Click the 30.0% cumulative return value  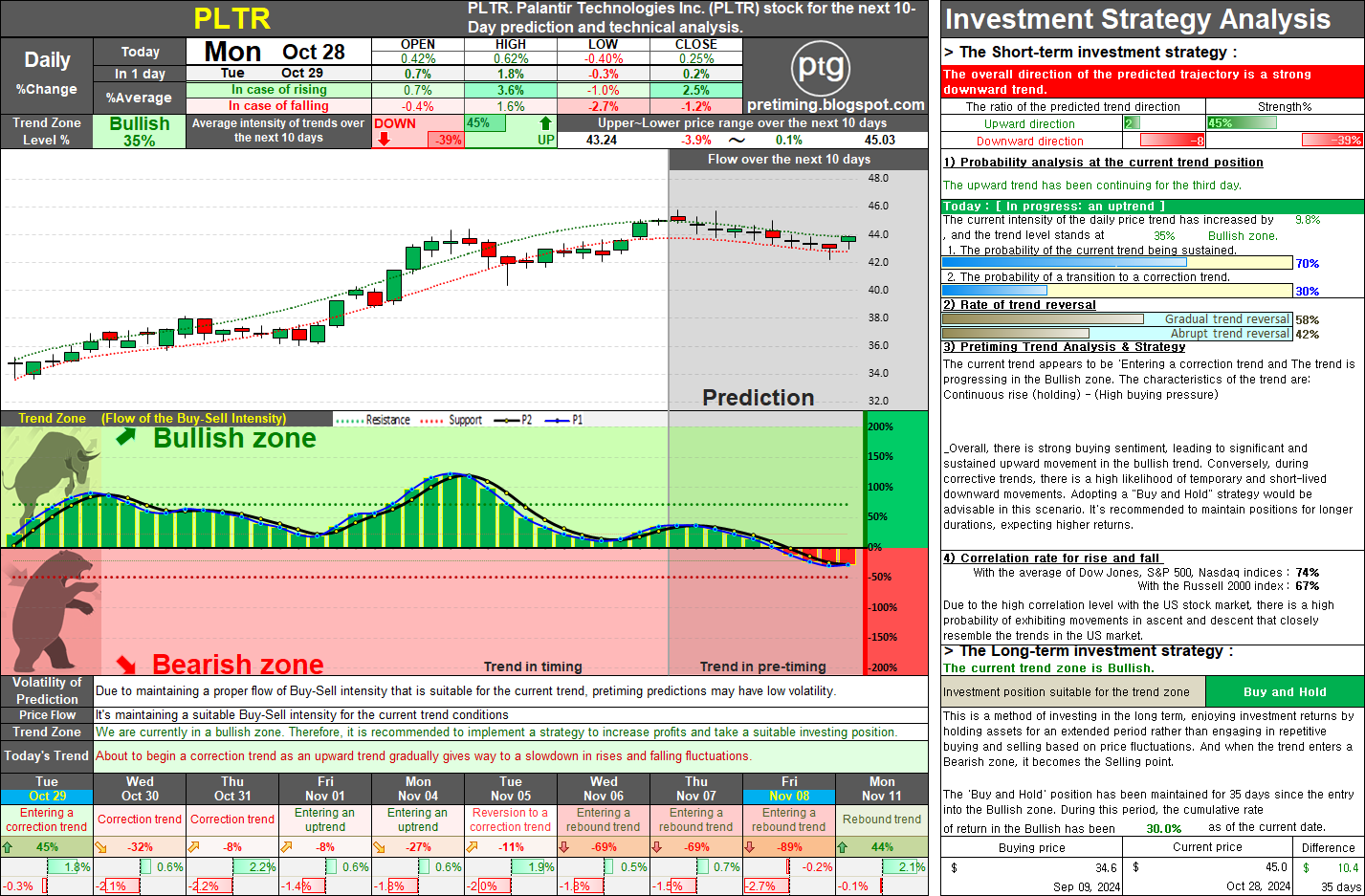[x=1164, y=828]
